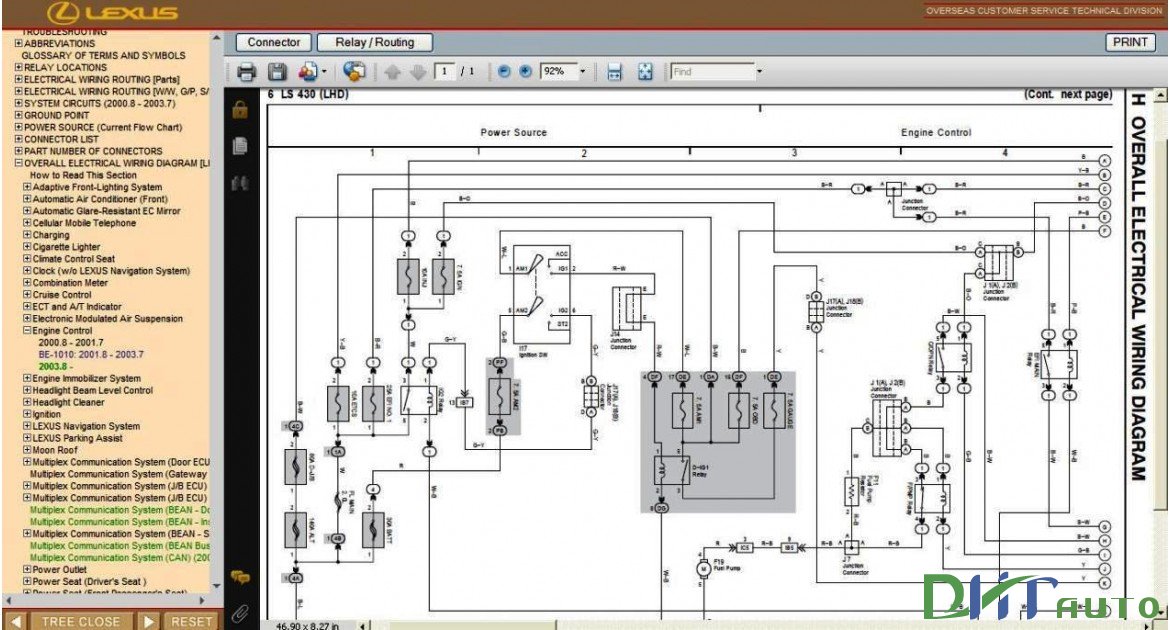
Task: Open the attachments paperclip icon
Action: (x=240, y=614)
